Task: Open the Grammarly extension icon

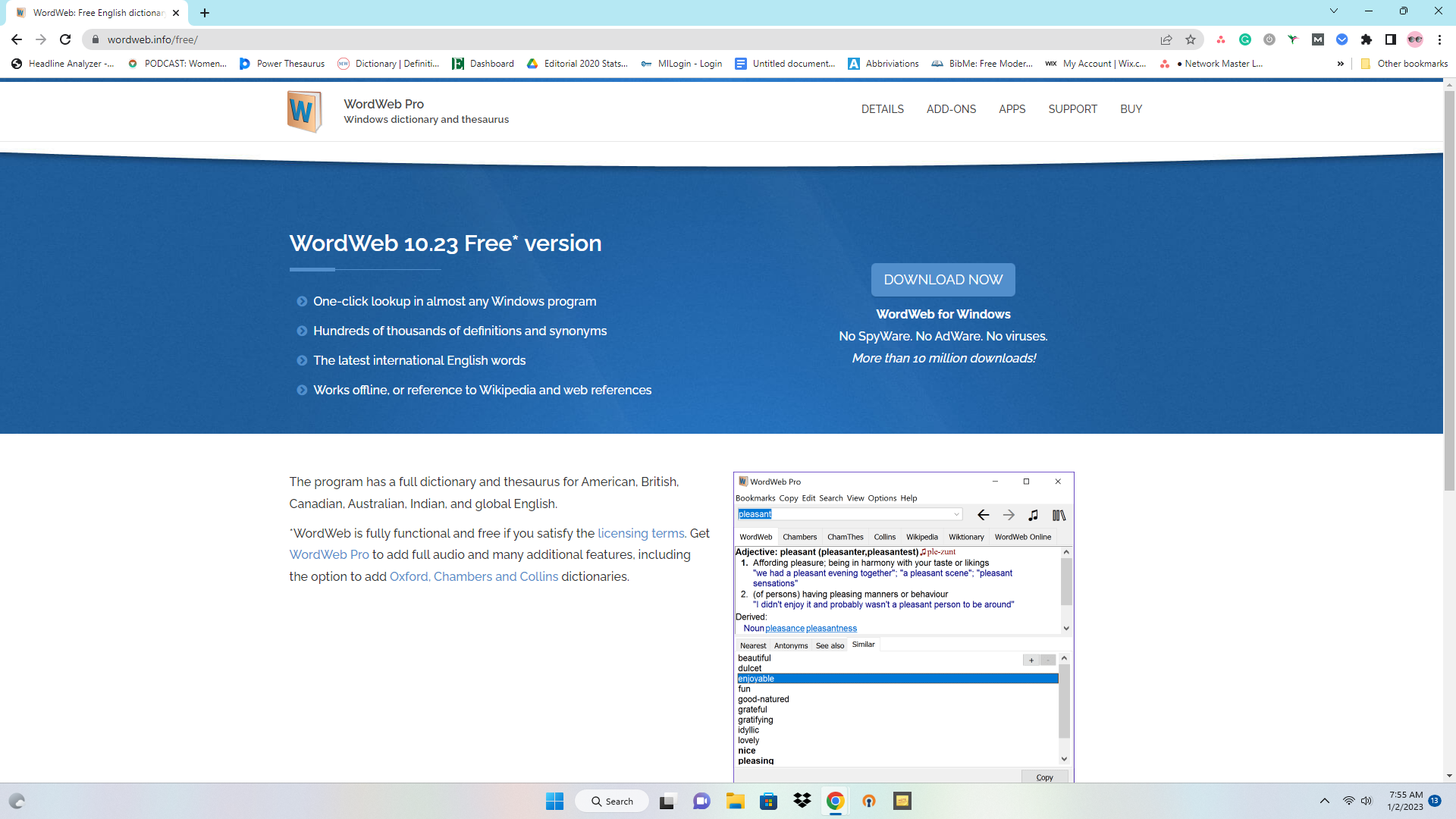Action: pos(1245,39)
